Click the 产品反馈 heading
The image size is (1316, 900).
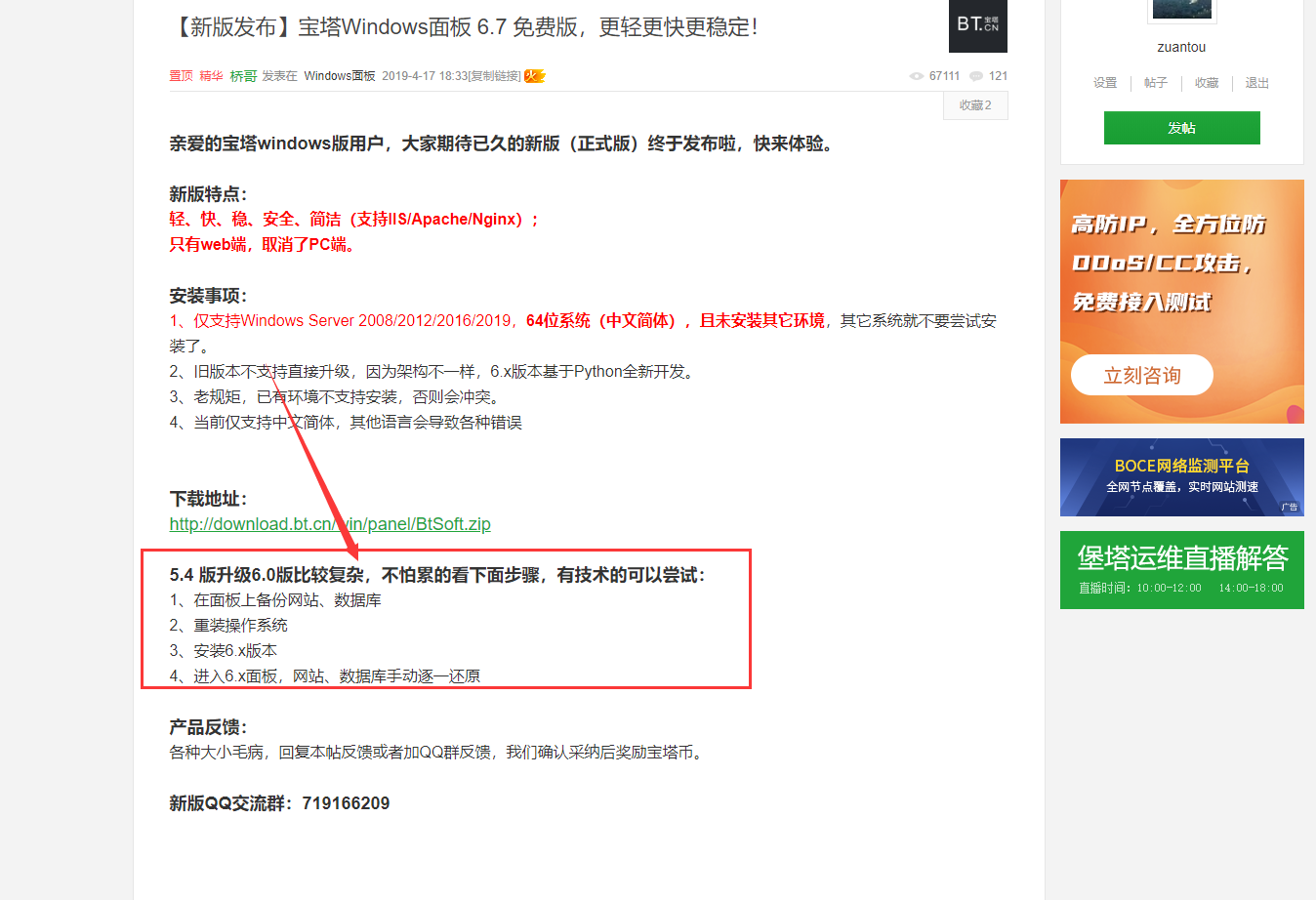point(208,727)
